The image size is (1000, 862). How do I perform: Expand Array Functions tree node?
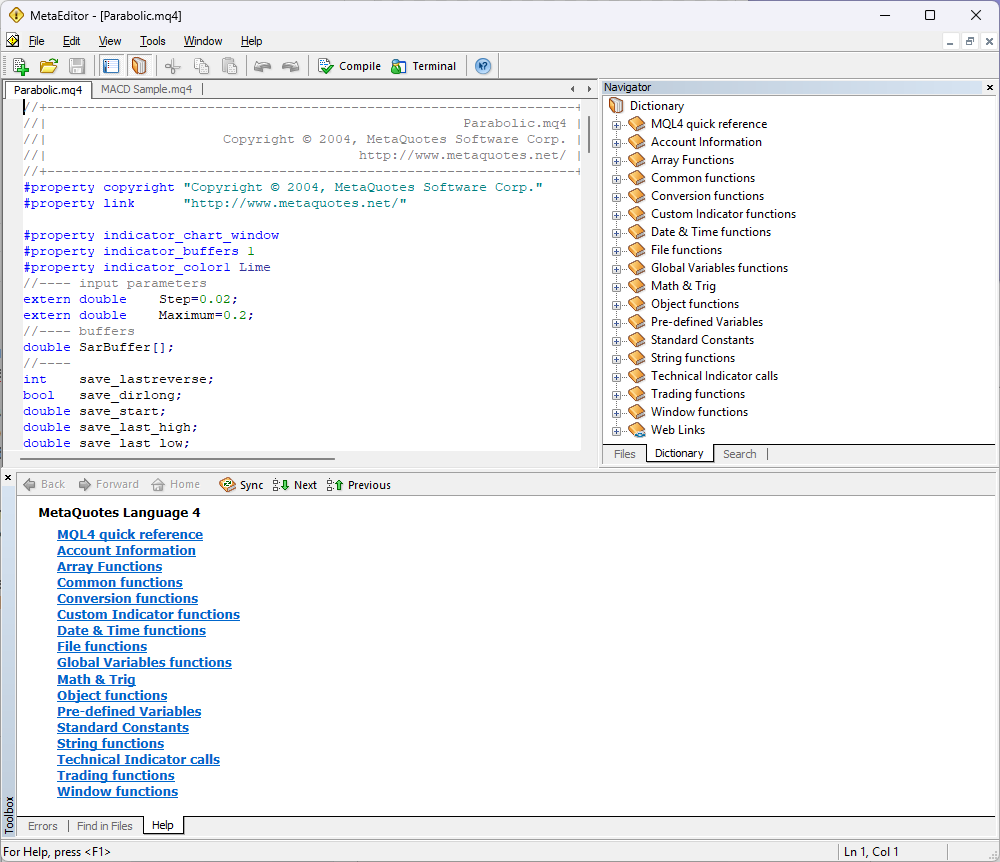[616, 161]
